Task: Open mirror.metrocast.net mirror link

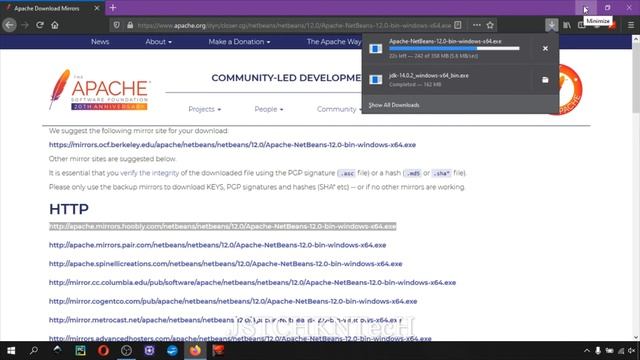Action: coord(225,320)
